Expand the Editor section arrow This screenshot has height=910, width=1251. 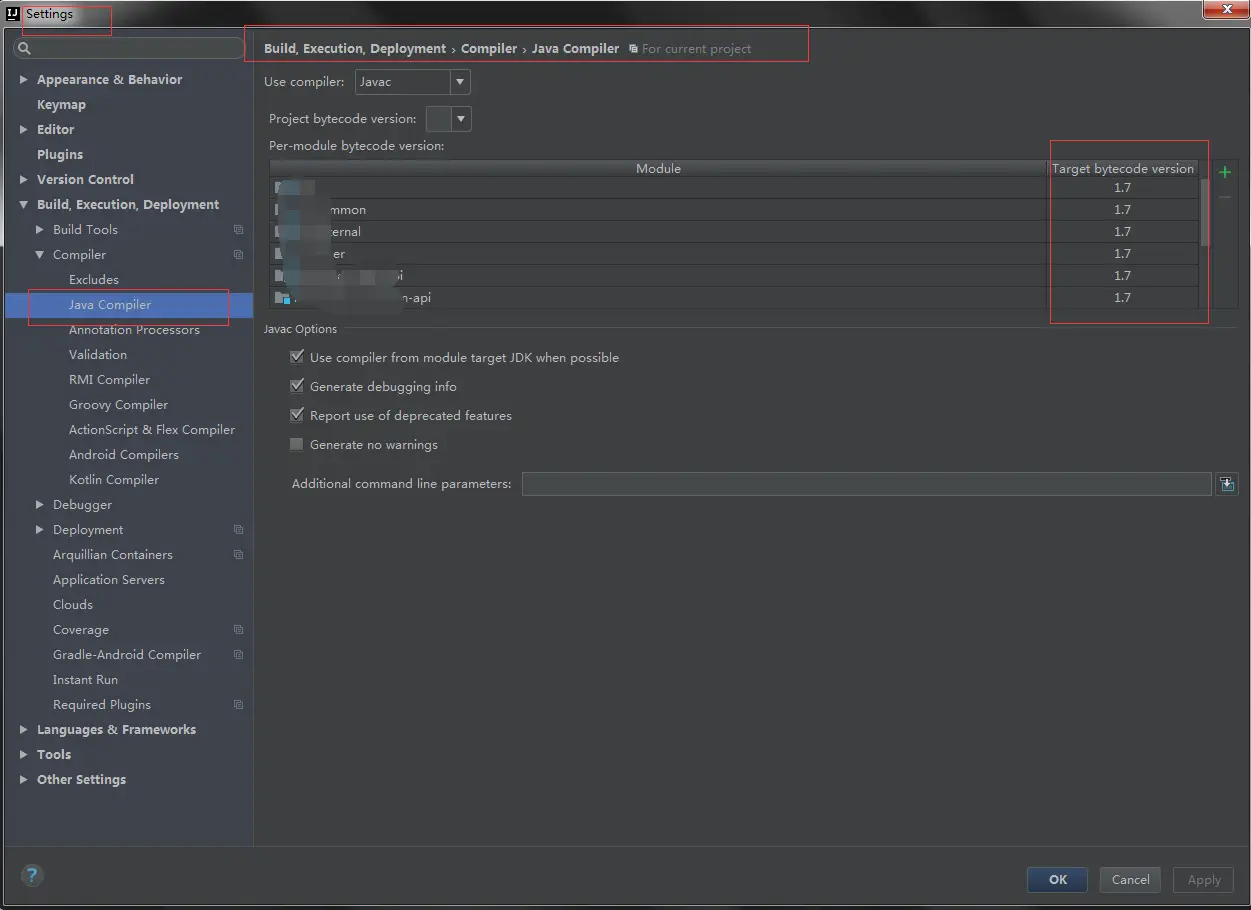pos(23,129)
